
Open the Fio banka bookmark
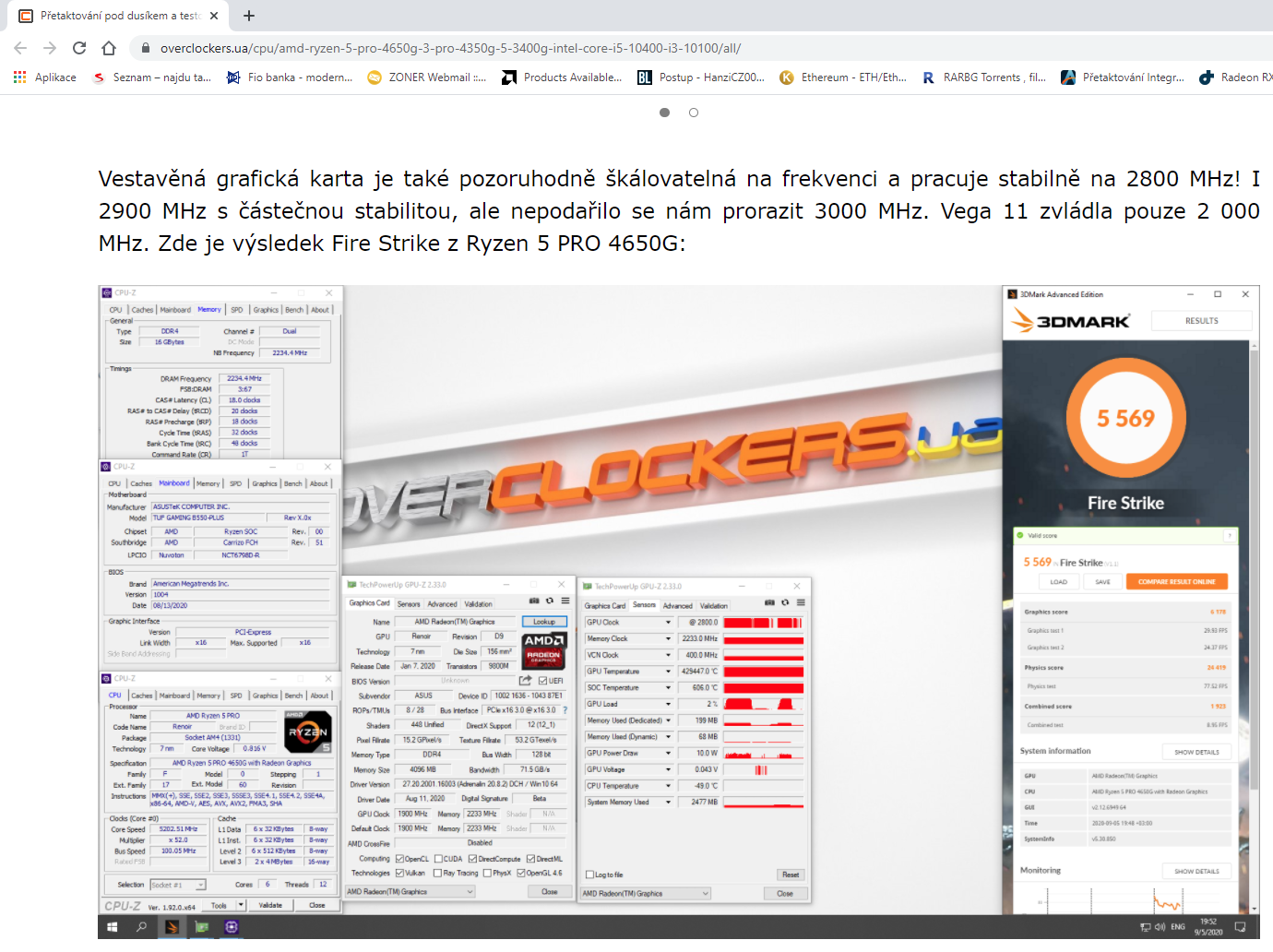pyautogui.click(x=290, y=77)
